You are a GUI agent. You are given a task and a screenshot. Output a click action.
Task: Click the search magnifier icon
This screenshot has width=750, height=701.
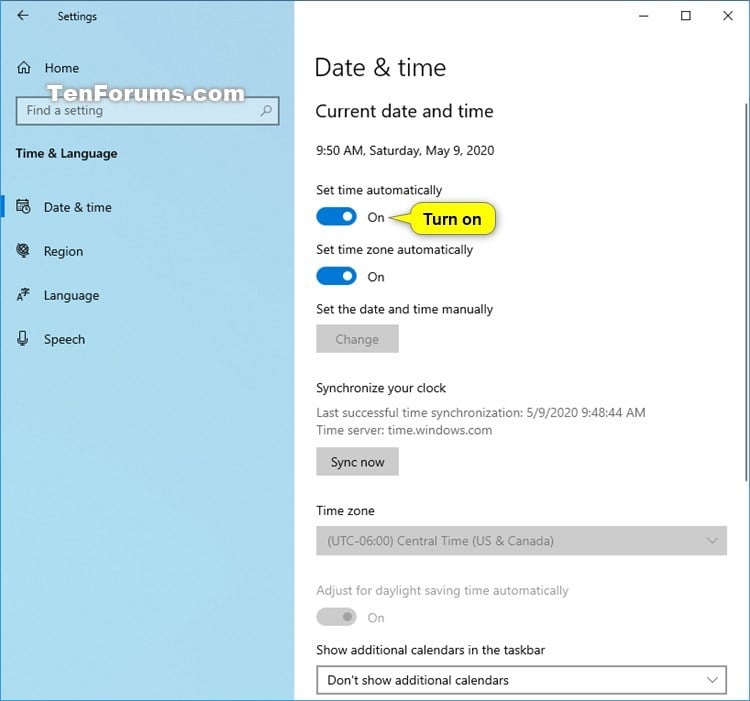(266, 110)
